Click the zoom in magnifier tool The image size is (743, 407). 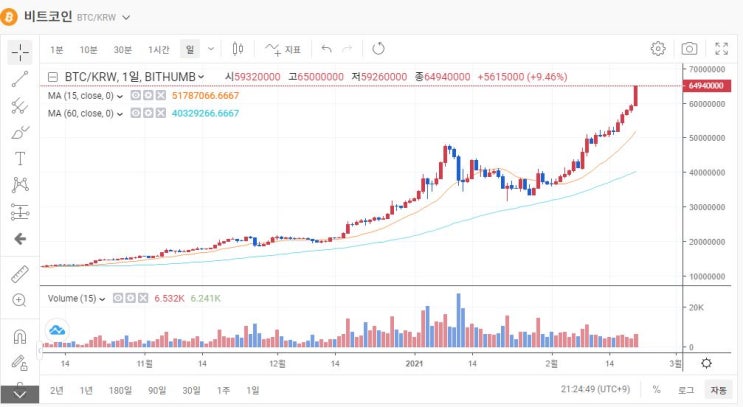click(x=19, y=300)
